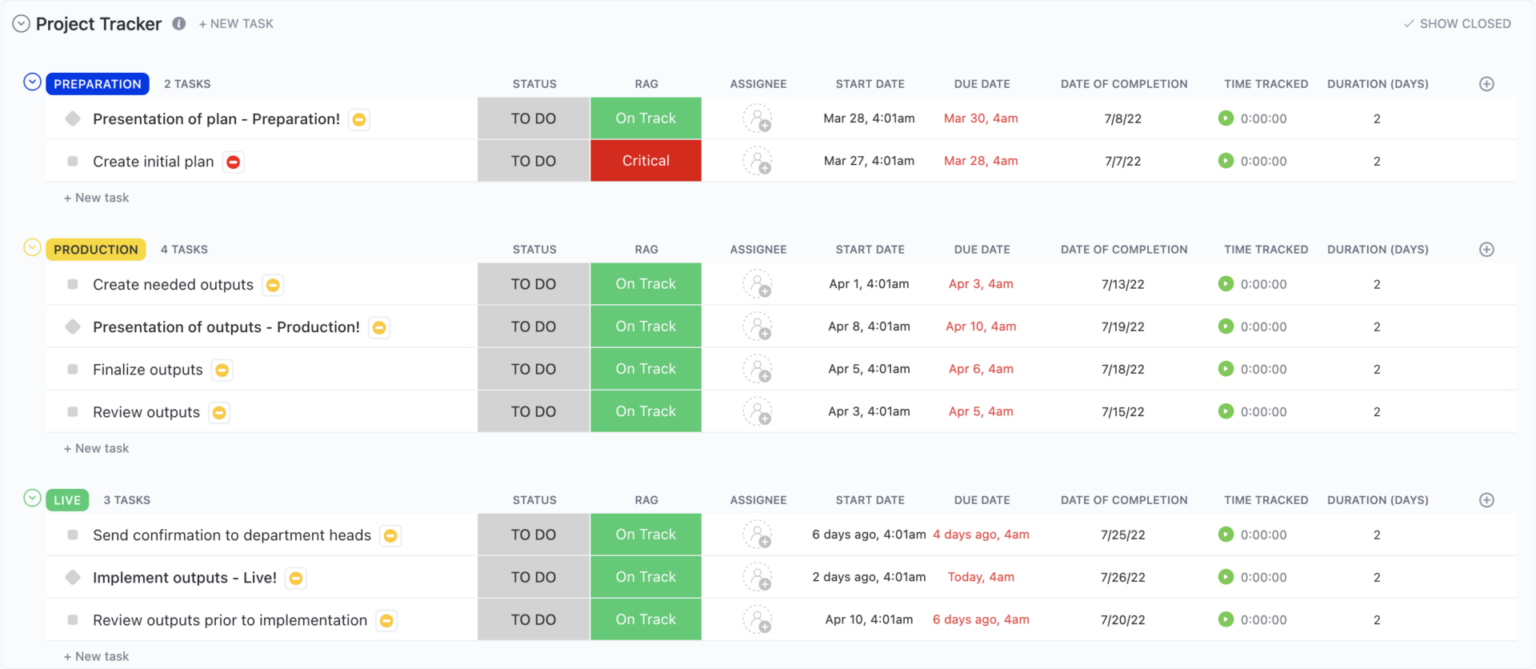This screenshot has width=1536, height=669.
Task: Click + New task under the PRODUCTION group
Action: point(96,447)
